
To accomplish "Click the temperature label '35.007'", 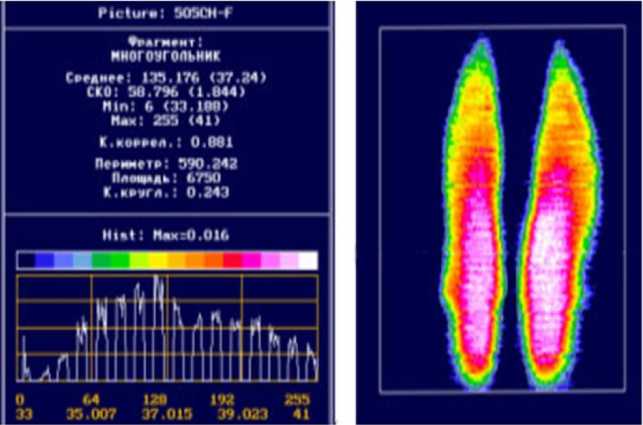I will point(91,414).
